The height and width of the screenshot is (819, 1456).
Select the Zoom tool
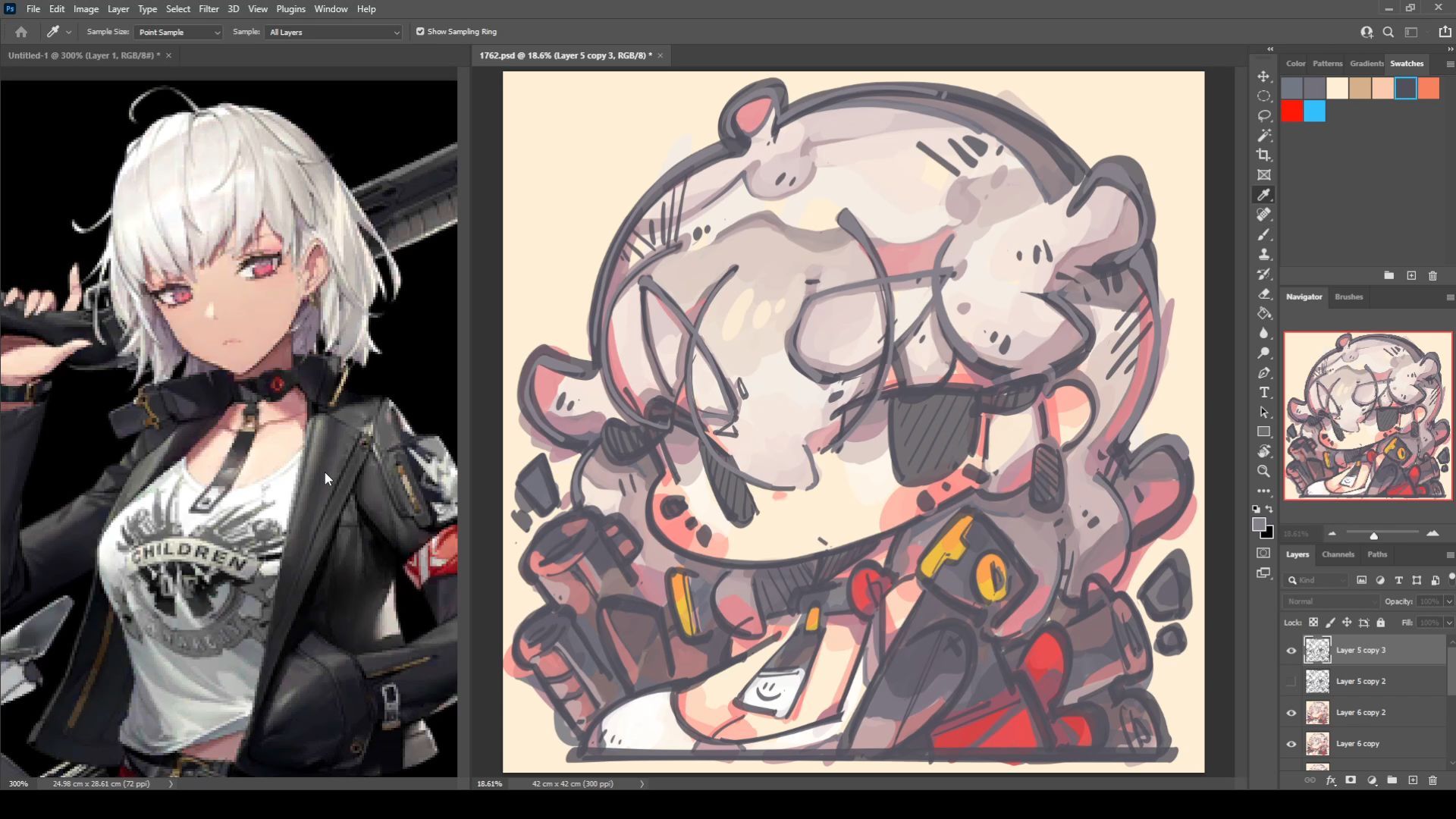[1264, 471]
